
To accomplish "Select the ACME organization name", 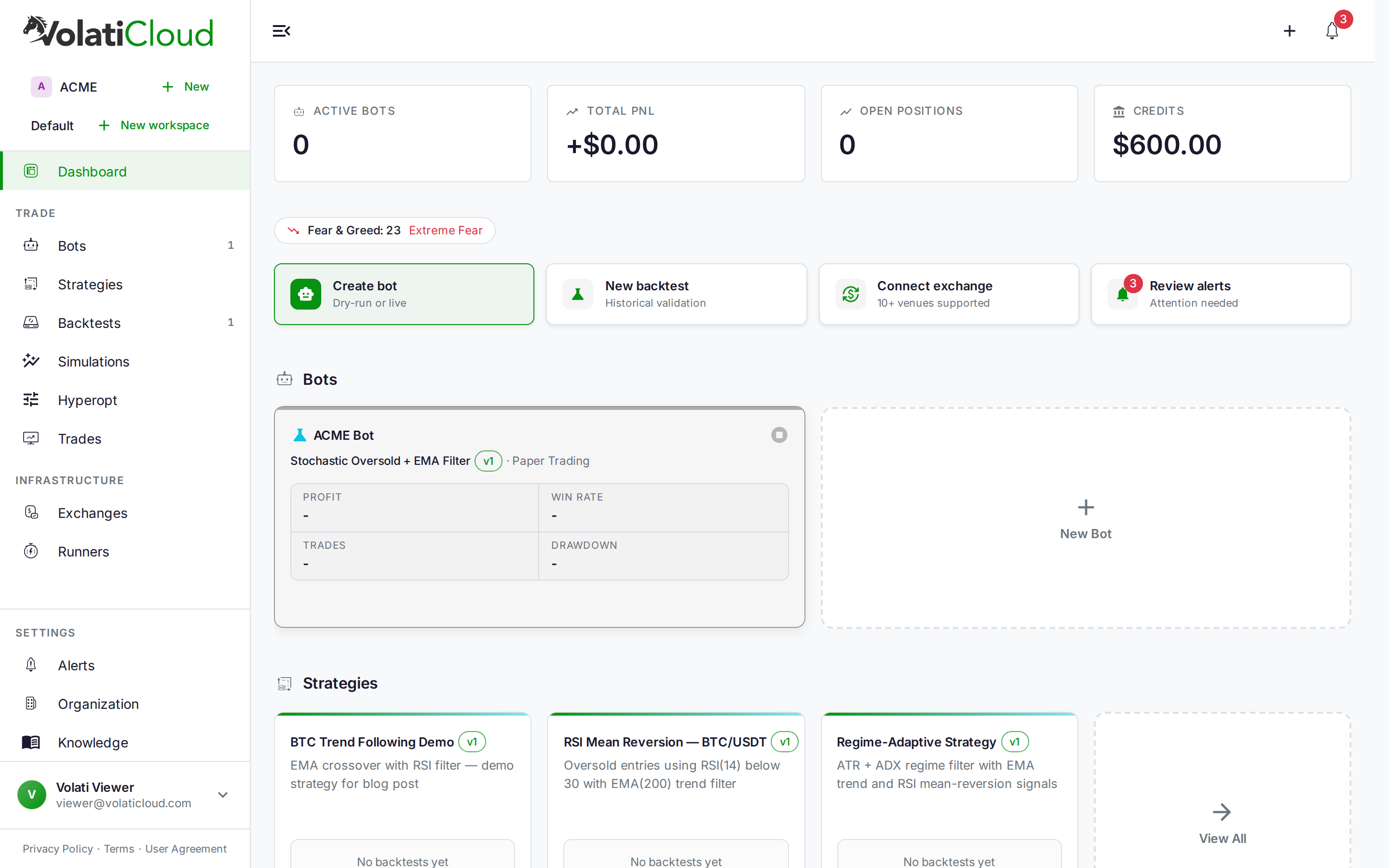I will click(79, 87).
